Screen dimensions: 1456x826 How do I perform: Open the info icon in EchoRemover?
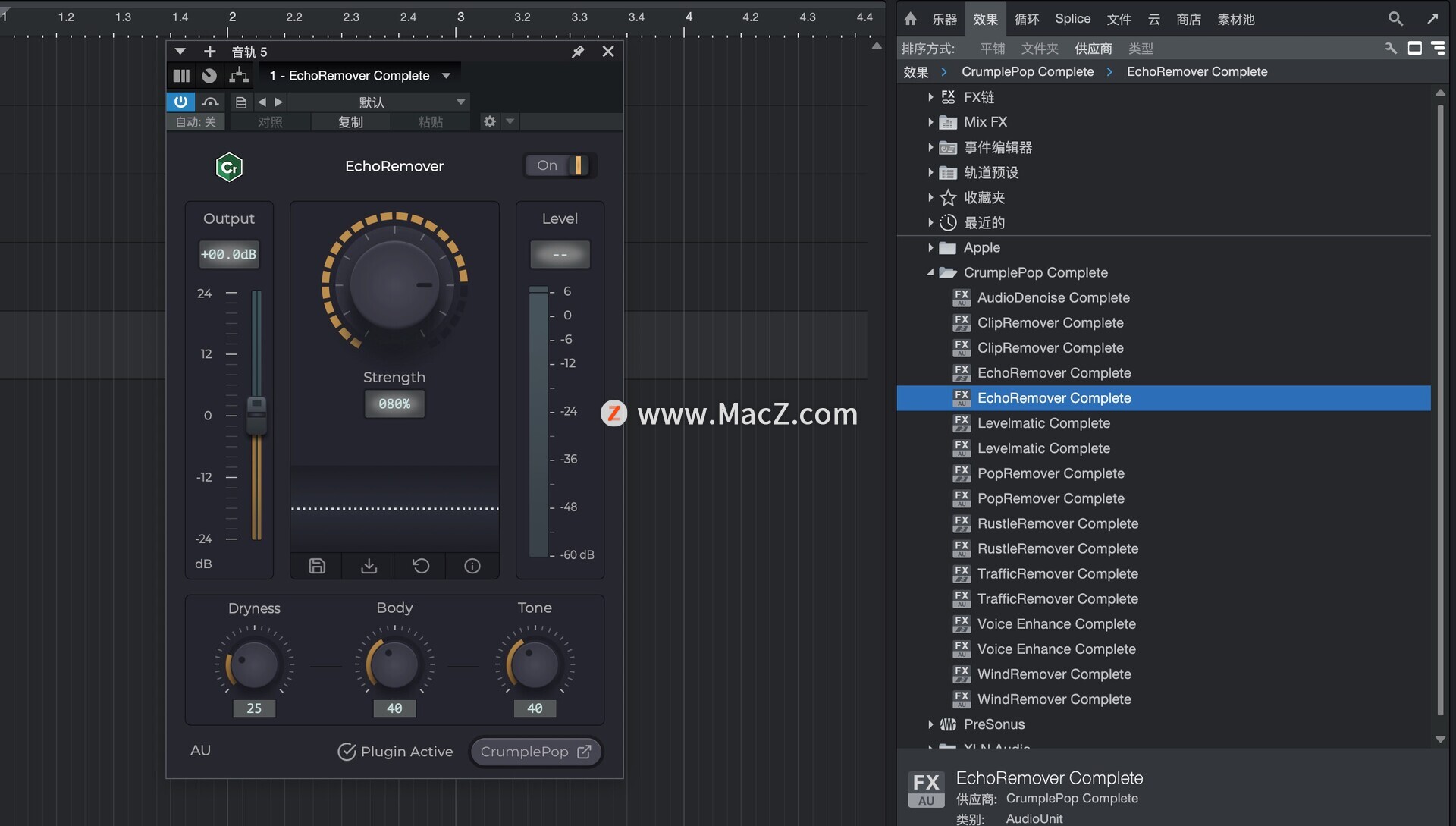tap(472, 566)
